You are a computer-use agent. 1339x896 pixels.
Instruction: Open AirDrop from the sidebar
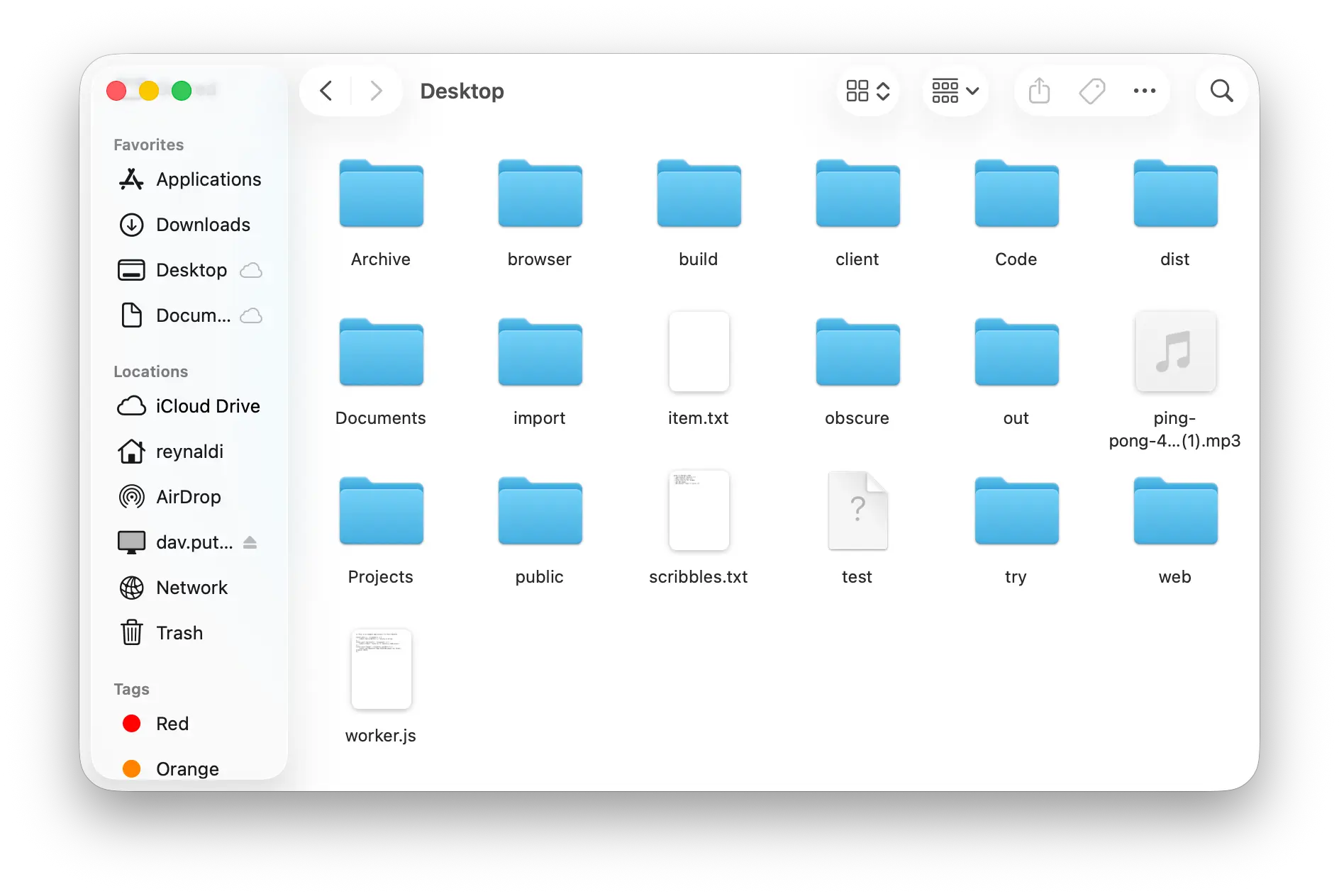(188, 497)
